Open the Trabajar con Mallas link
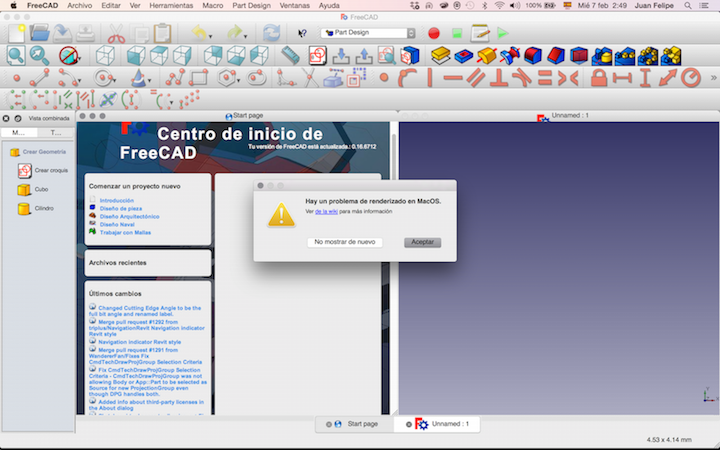 (125, 233)
